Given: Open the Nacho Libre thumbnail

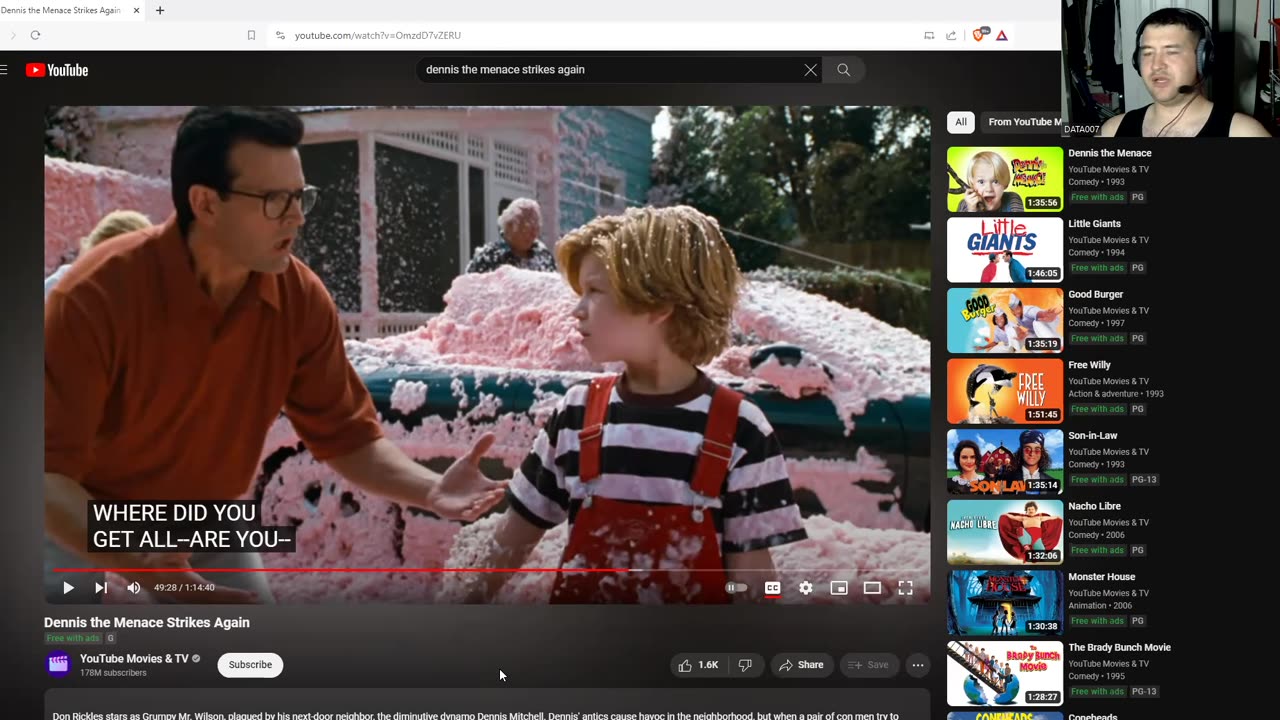Looking at the screenshot, I should [1005, 533].
